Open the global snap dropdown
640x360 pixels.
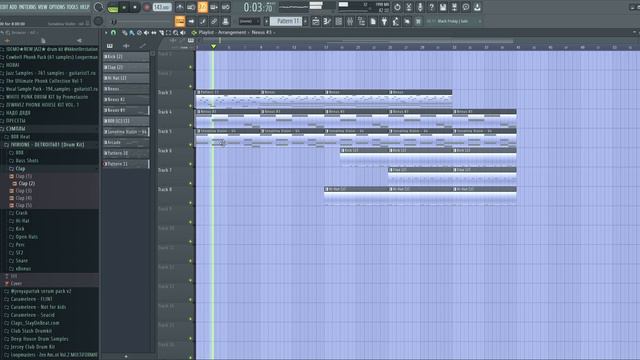[x=249, y=21]
